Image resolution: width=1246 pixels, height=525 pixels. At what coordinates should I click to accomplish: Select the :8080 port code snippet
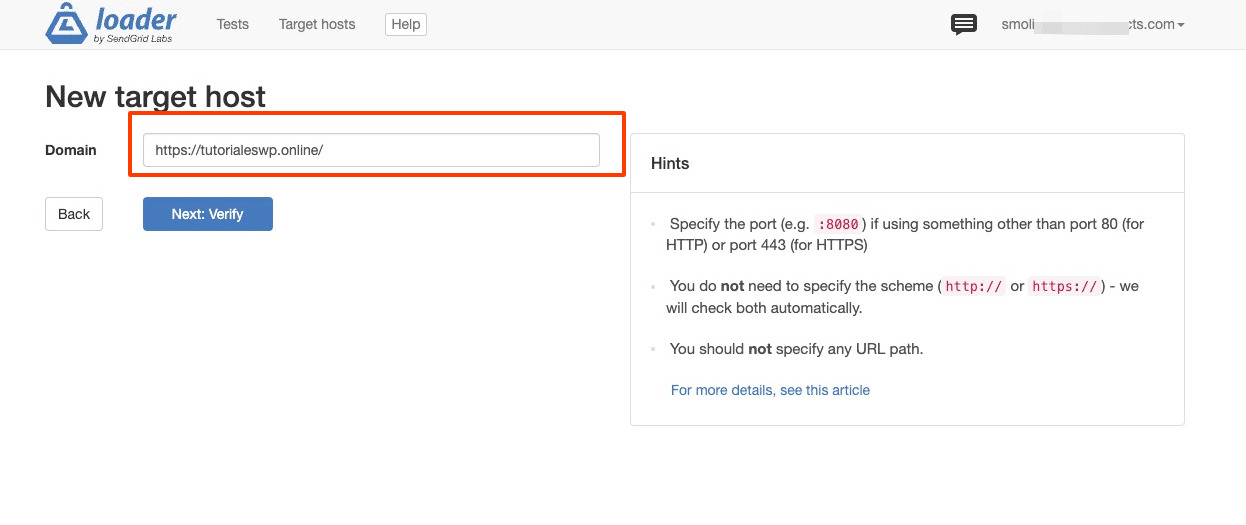pyautogui.click(x=837, y=225)
